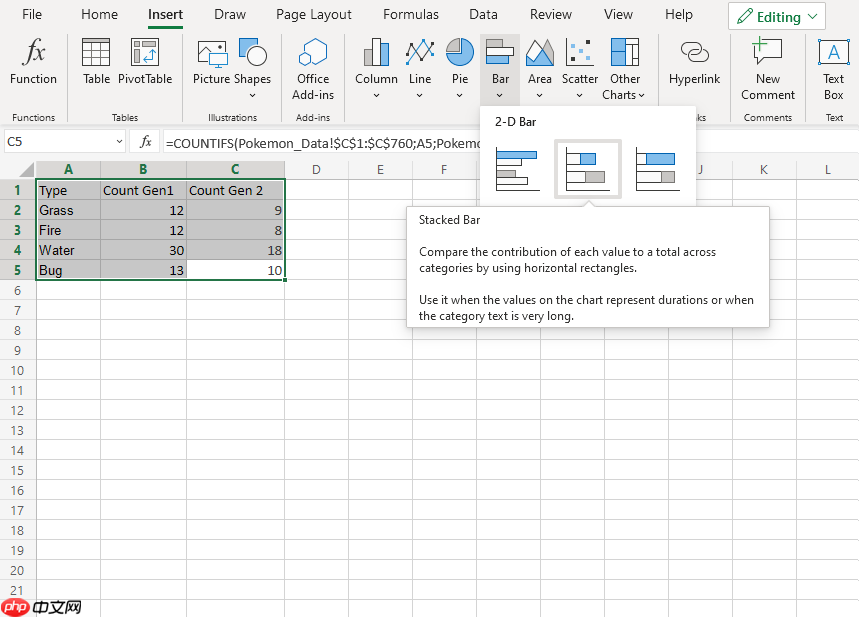Insert a Hyperlink
This screenshot has width=859, height=617.
pos(695,61)
